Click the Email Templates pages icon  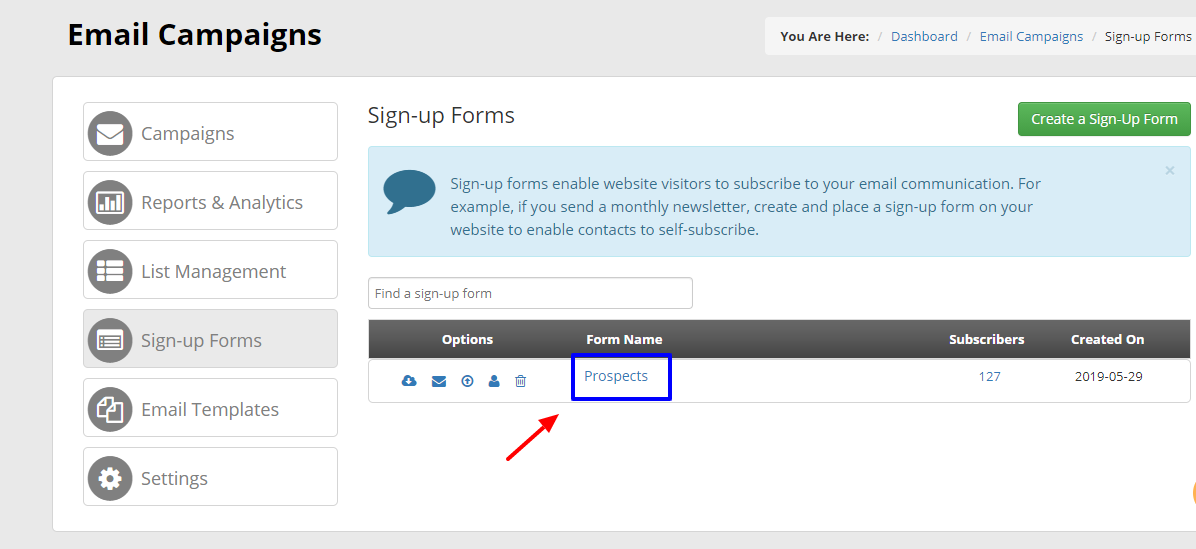point(110,409)
